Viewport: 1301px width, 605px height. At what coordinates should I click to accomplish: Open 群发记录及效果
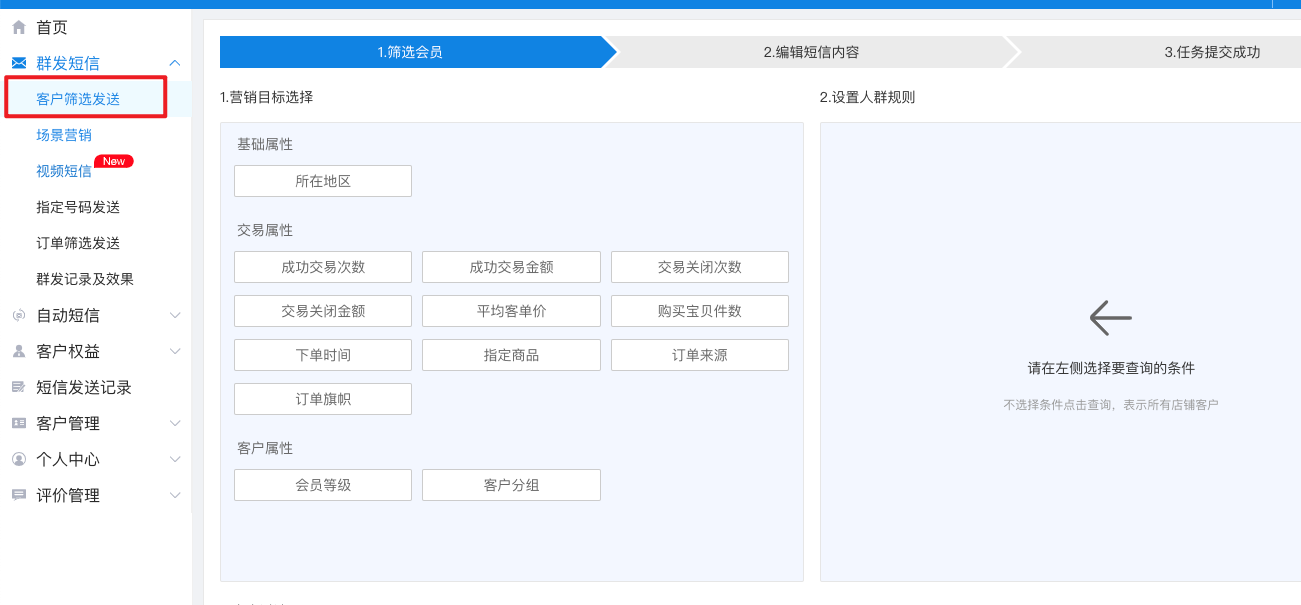85,279
